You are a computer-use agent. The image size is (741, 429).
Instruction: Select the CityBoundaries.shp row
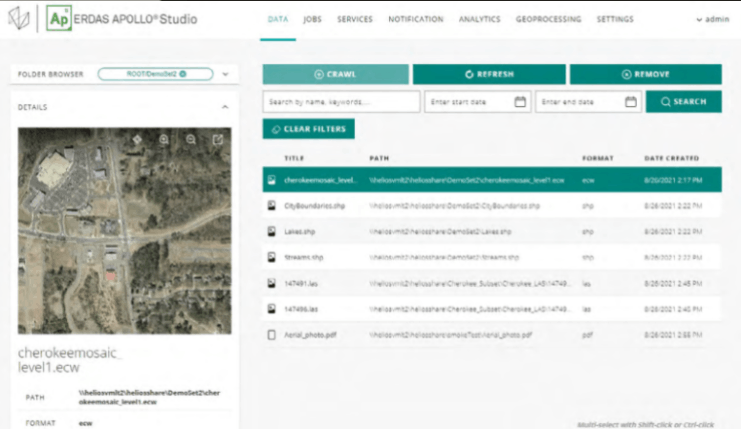click(492, 206)
